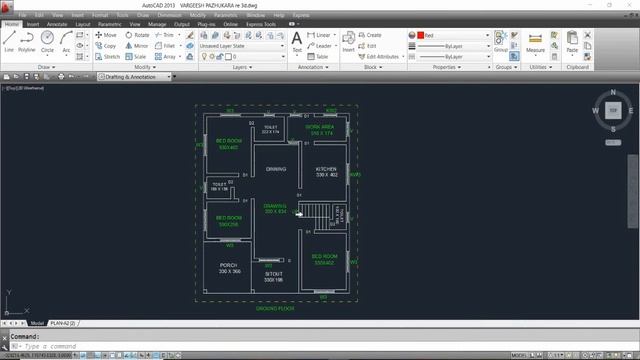Activate the Scale command
This screenshot has height=360, width=640.
point(136,57)
